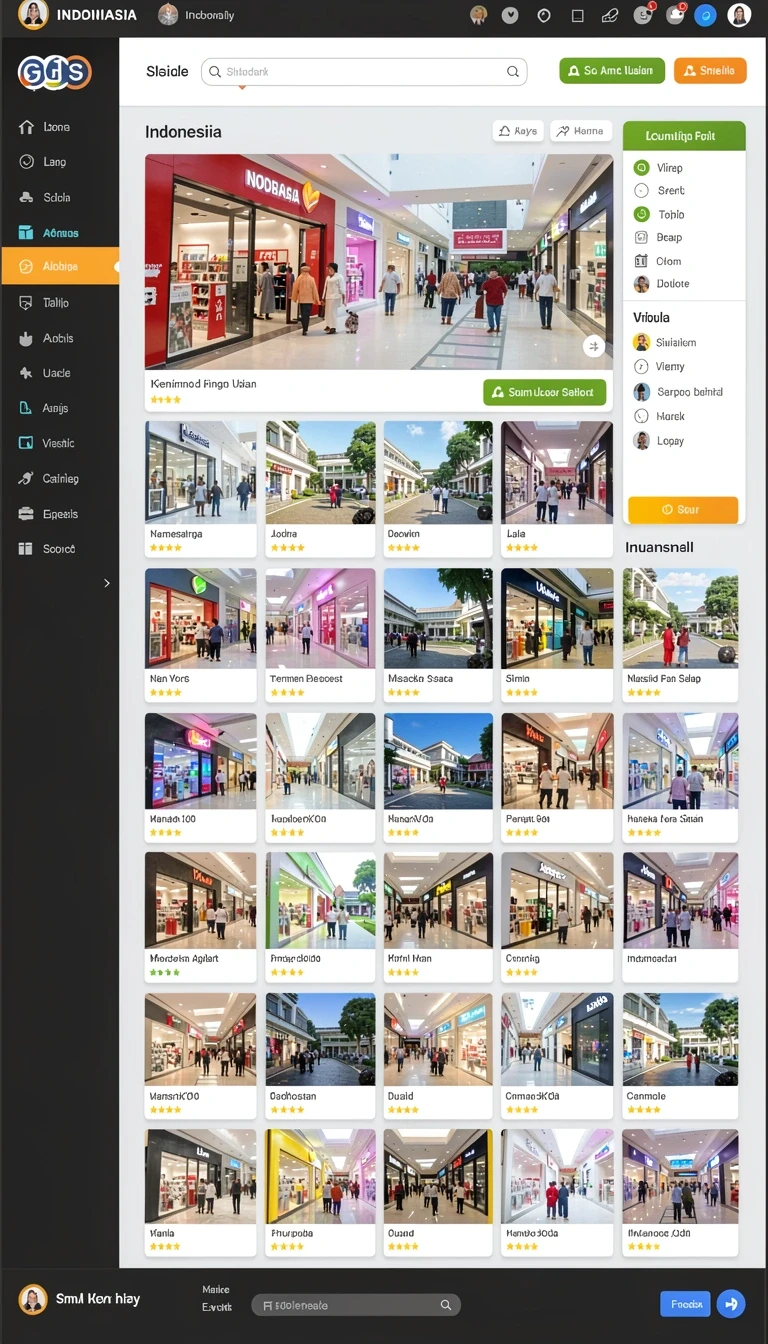The width and height of the screenshot is (768, 1344).
Task: Click the square window icon in the top bar
Action: (577, 15)
